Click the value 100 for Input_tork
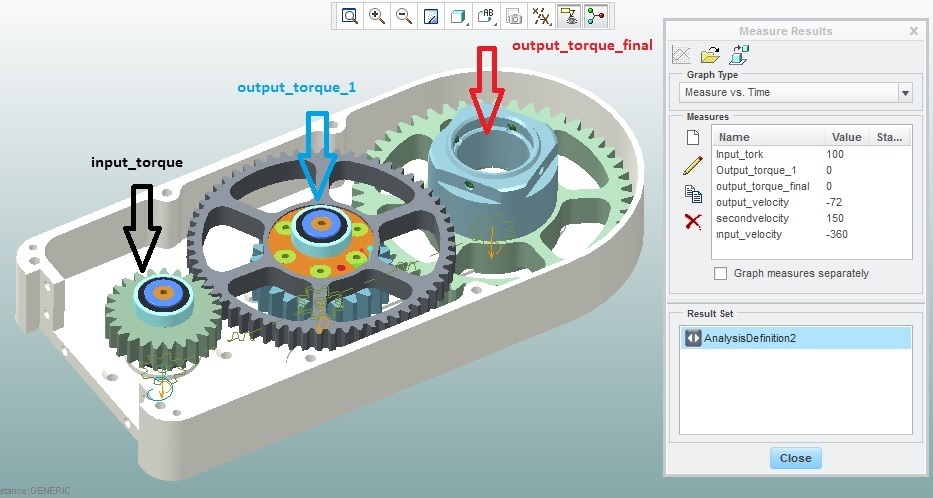This screenshot has height=498, width=933. click(x=835, y=154)
